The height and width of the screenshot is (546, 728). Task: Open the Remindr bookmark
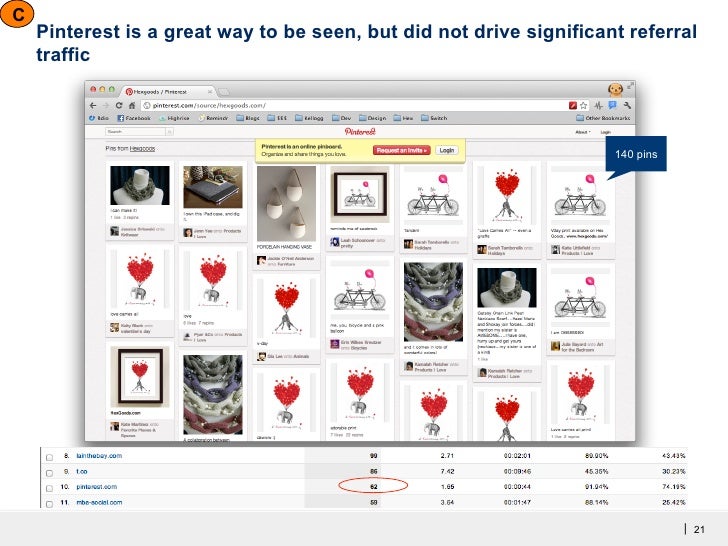[214, 118]
